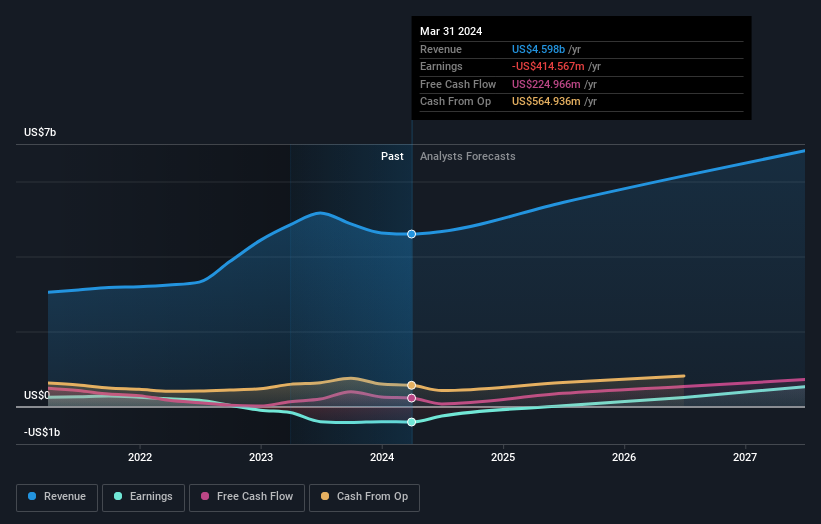Select the 2025 x-axis label
Image resolution: width=821 pixels, height=524 pixels.
pos(503,458)
